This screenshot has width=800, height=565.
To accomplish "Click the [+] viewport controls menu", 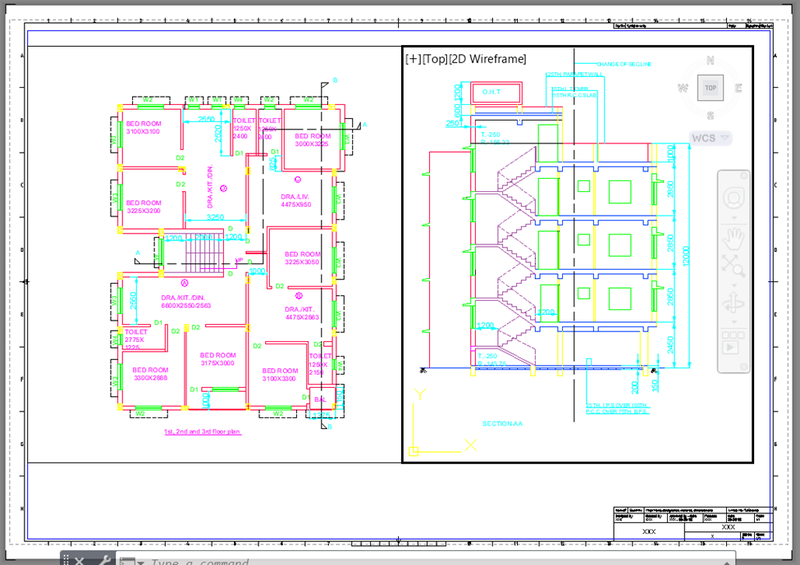I will tap(414, 59).
